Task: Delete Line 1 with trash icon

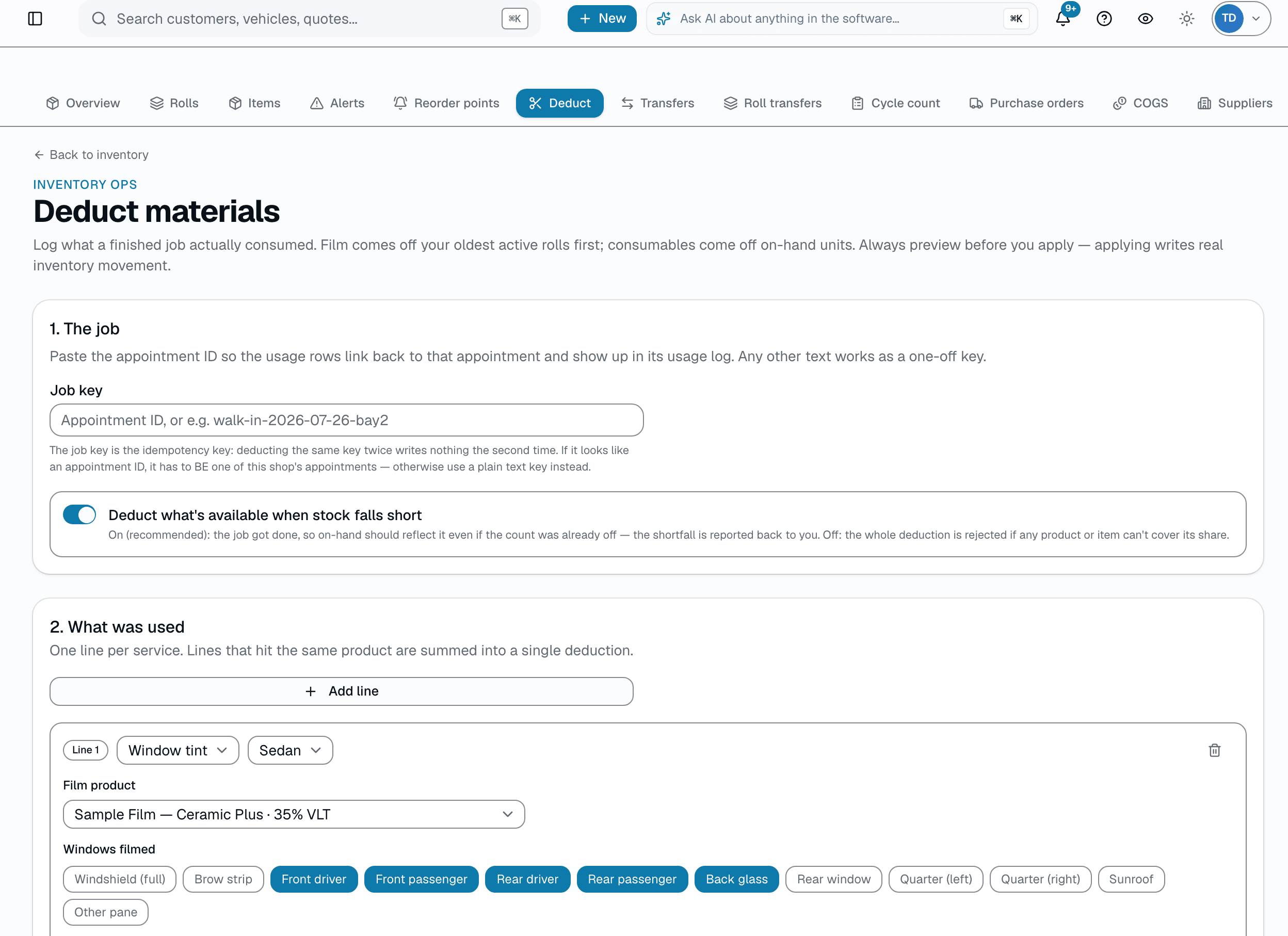Action: point(1215,750)
